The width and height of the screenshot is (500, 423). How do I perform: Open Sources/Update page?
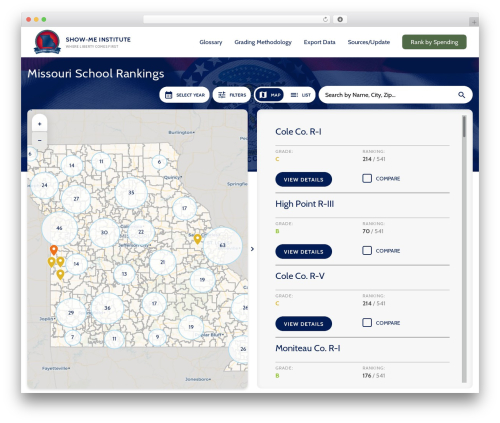[x=369, y=42]
